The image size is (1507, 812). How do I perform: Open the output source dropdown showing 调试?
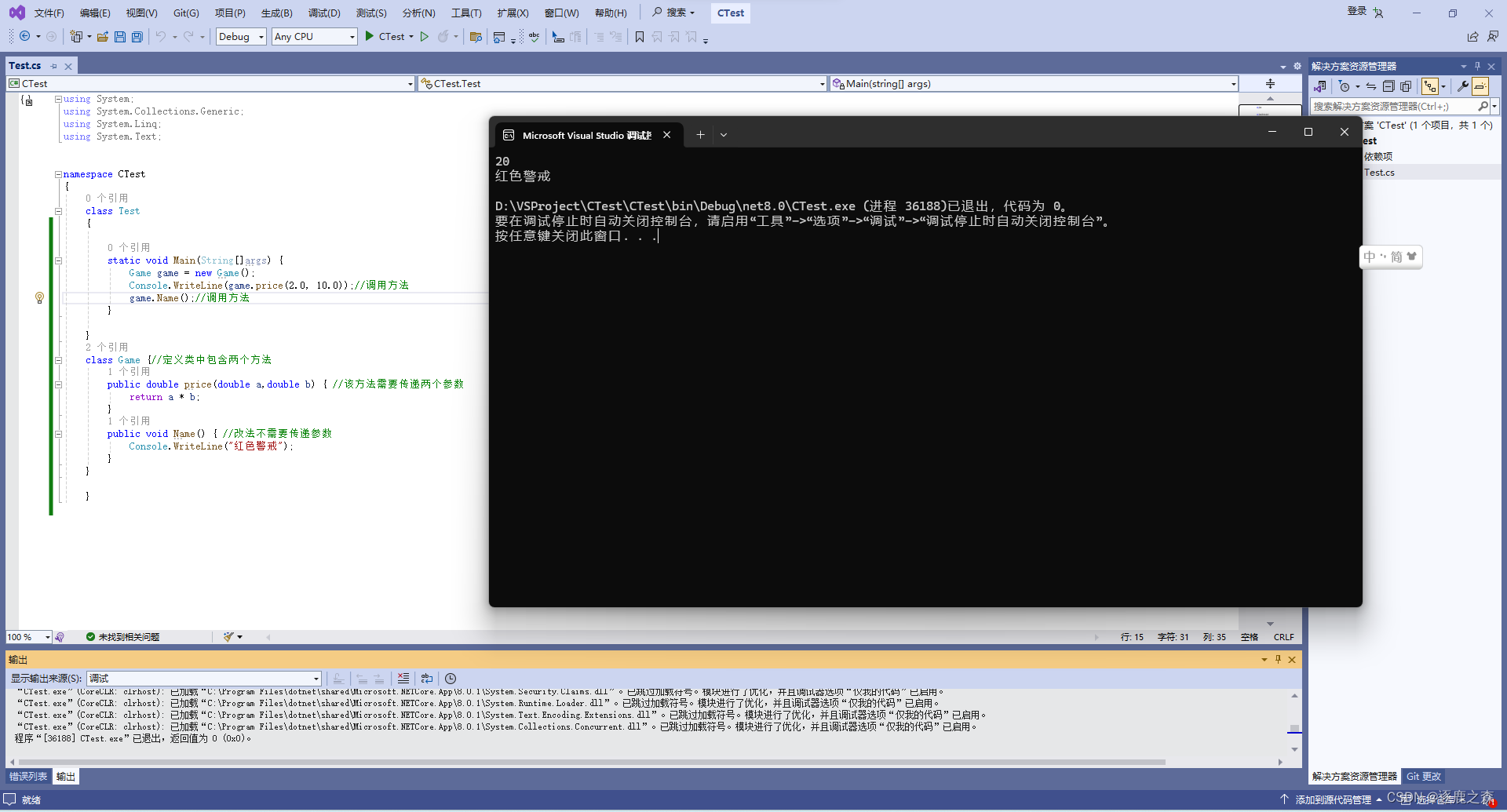[x=204, y=678]
